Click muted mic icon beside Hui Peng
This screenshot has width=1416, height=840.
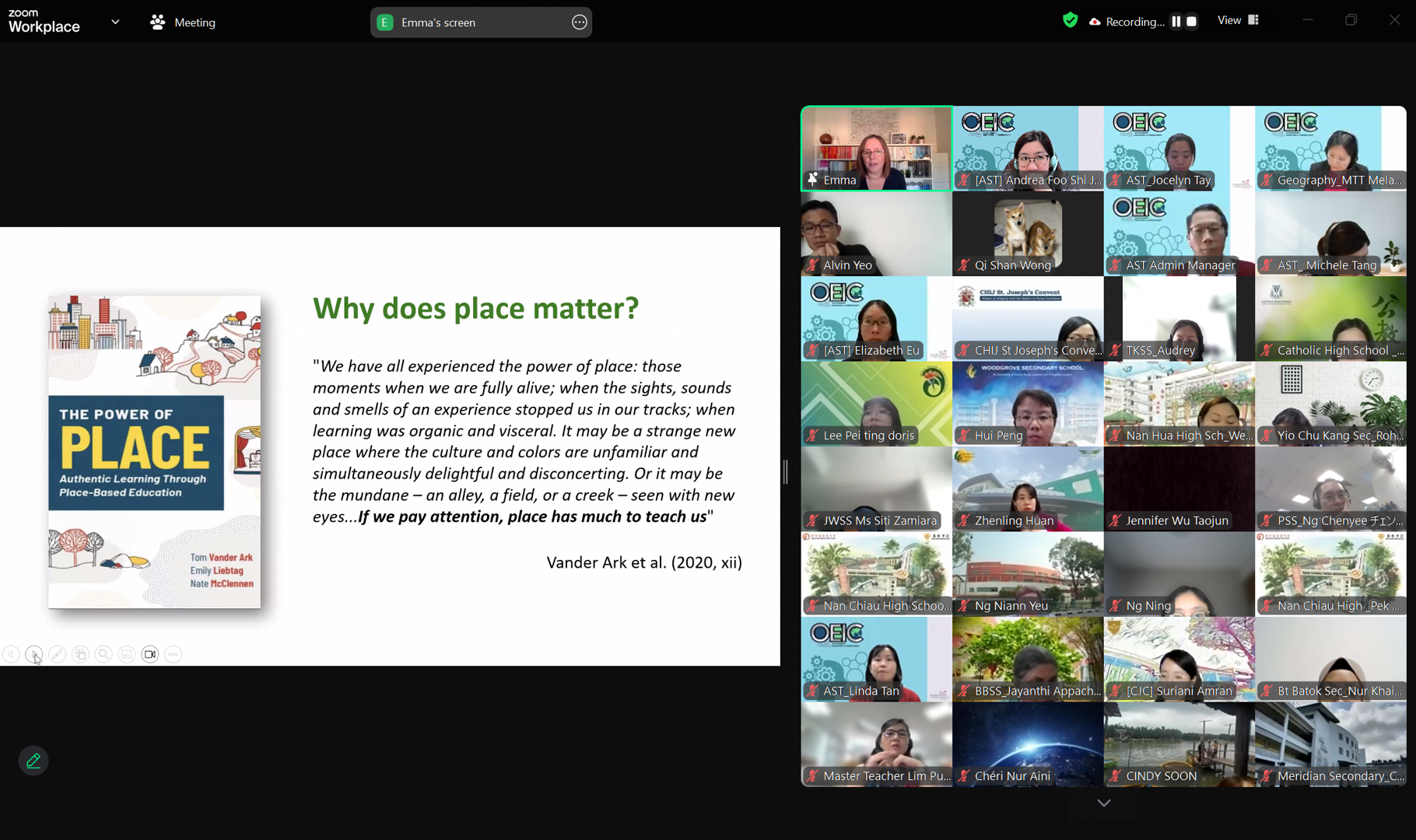tap(964, 436)
